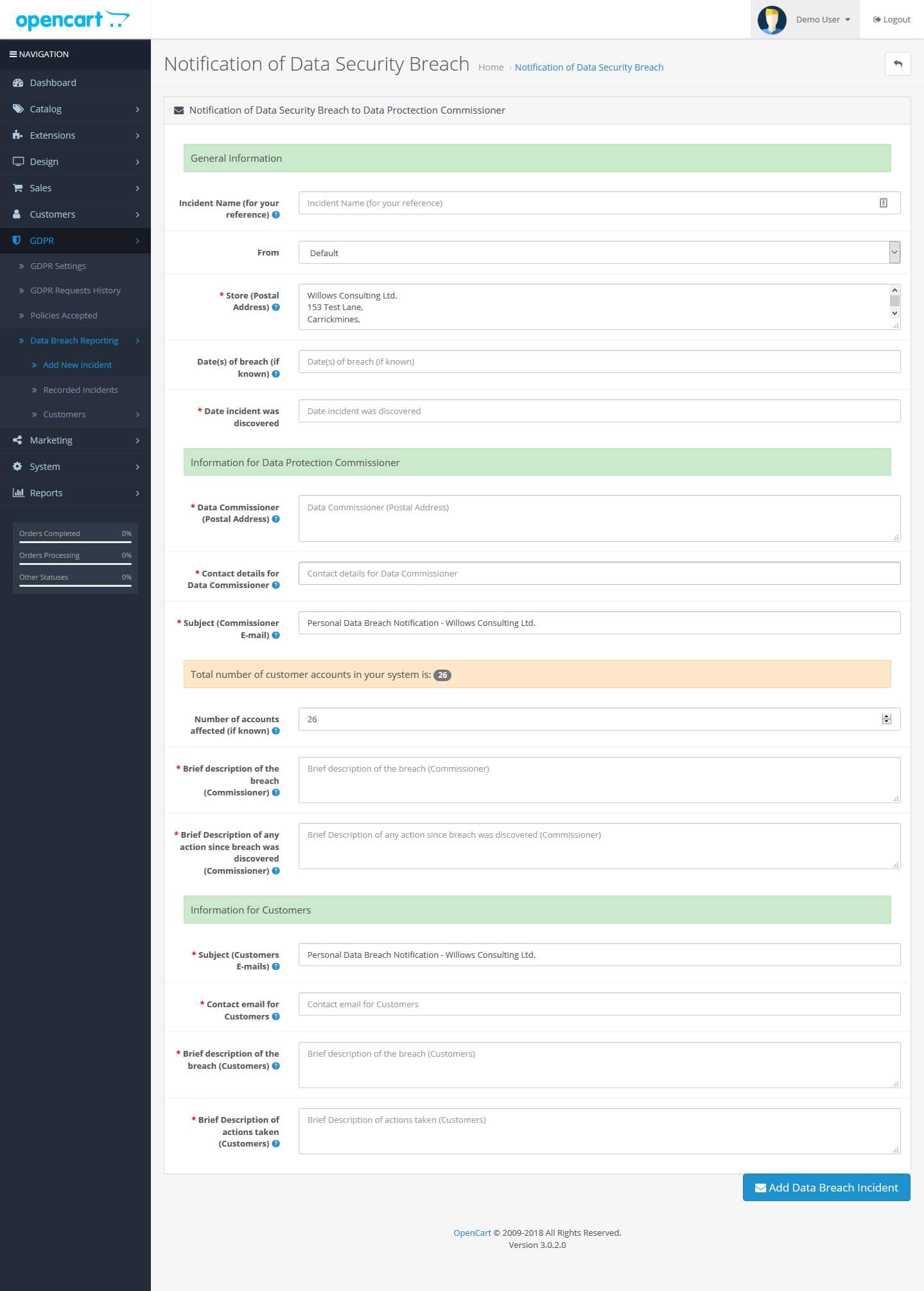924x1291 pixels.
Task: Click Home breadcrumb link
Action: (491, 67)
